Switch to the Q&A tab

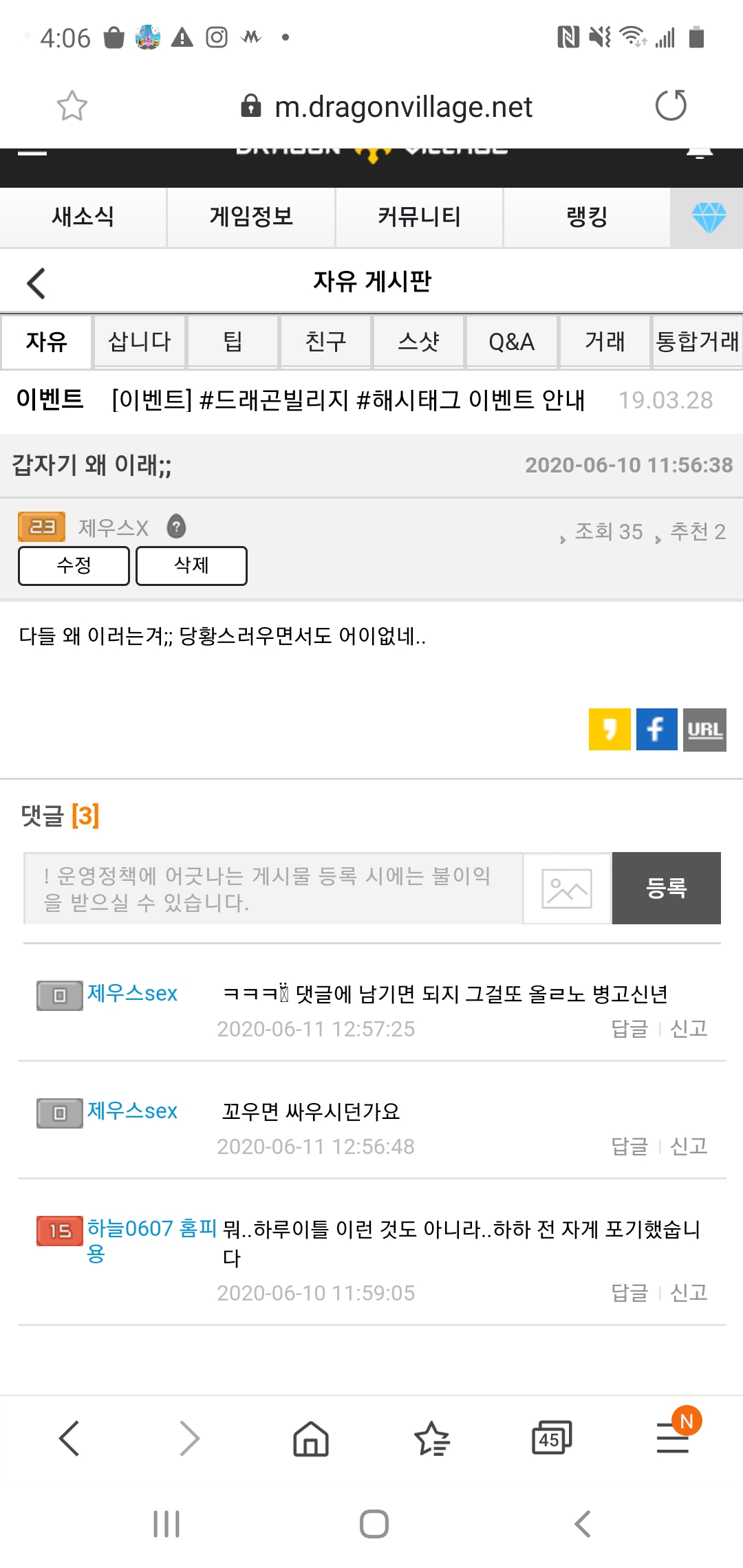(511, 342)
